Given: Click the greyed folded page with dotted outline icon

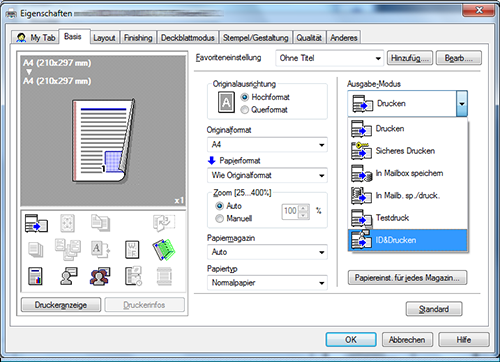Looking at the screenshot, I should [x=164, y=223].
